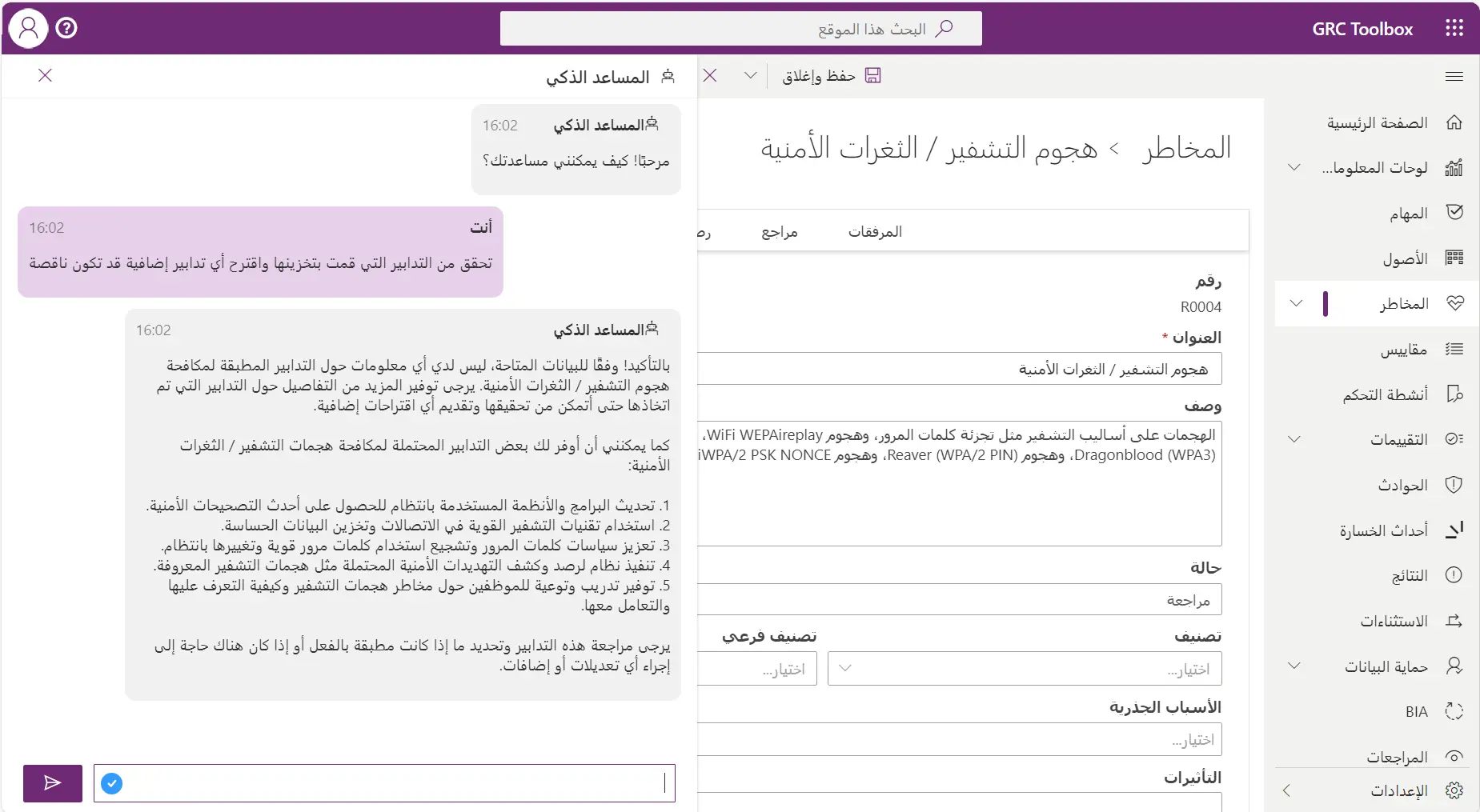The width and height of the screenshot is (1480, 812).
Task: Click the العنوان title input field
Action: coord(960,369)
